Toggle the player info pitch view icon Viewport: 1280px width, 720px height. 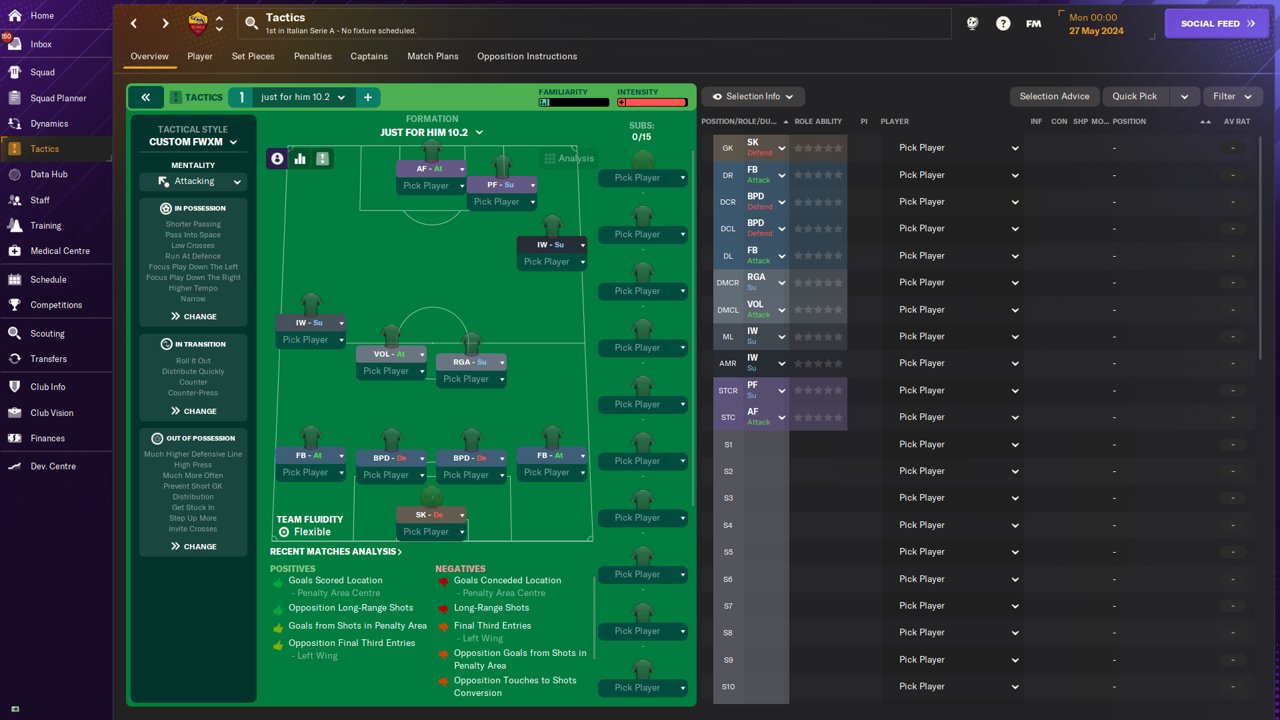pos(277,159)
